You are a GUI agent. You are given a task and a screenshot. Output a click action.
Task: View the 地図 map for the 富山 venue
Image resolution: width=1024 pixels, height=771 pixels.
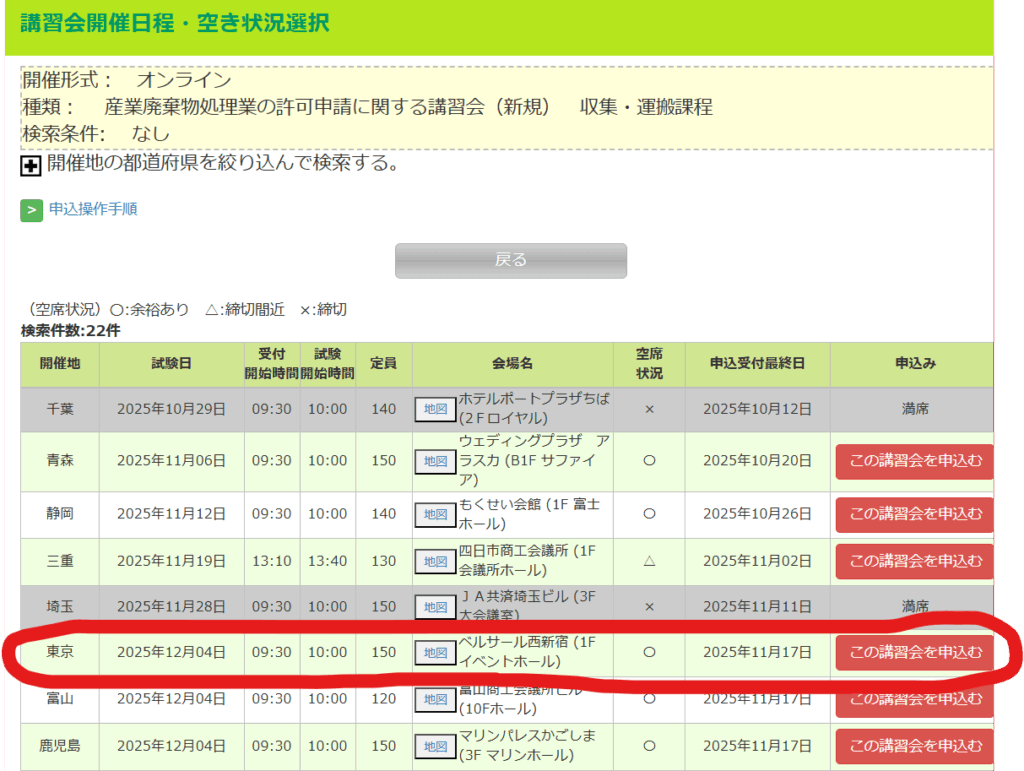(x=435, y=699)
